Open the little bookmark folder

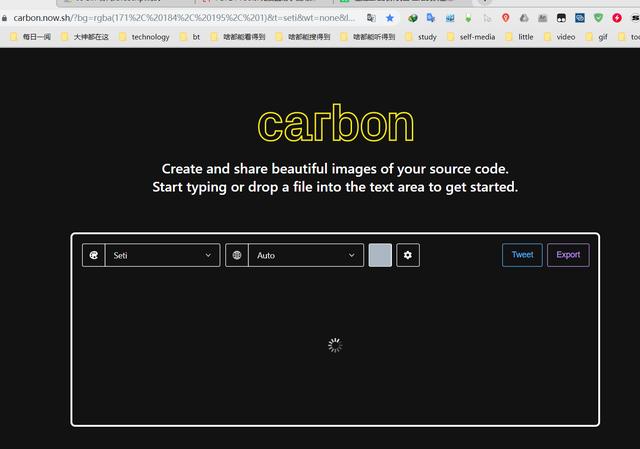pos(520,37)
